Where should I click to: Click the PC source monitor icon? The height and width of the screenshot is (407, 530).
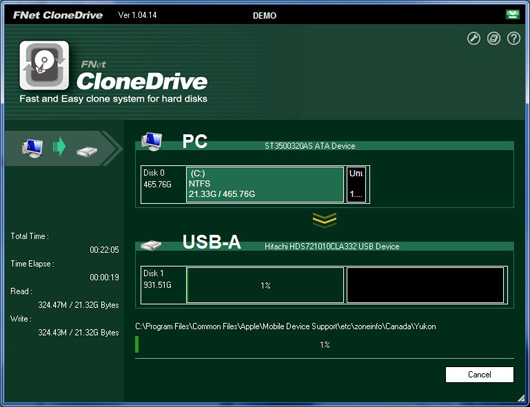pyautogui.click(x=152, y=141)
